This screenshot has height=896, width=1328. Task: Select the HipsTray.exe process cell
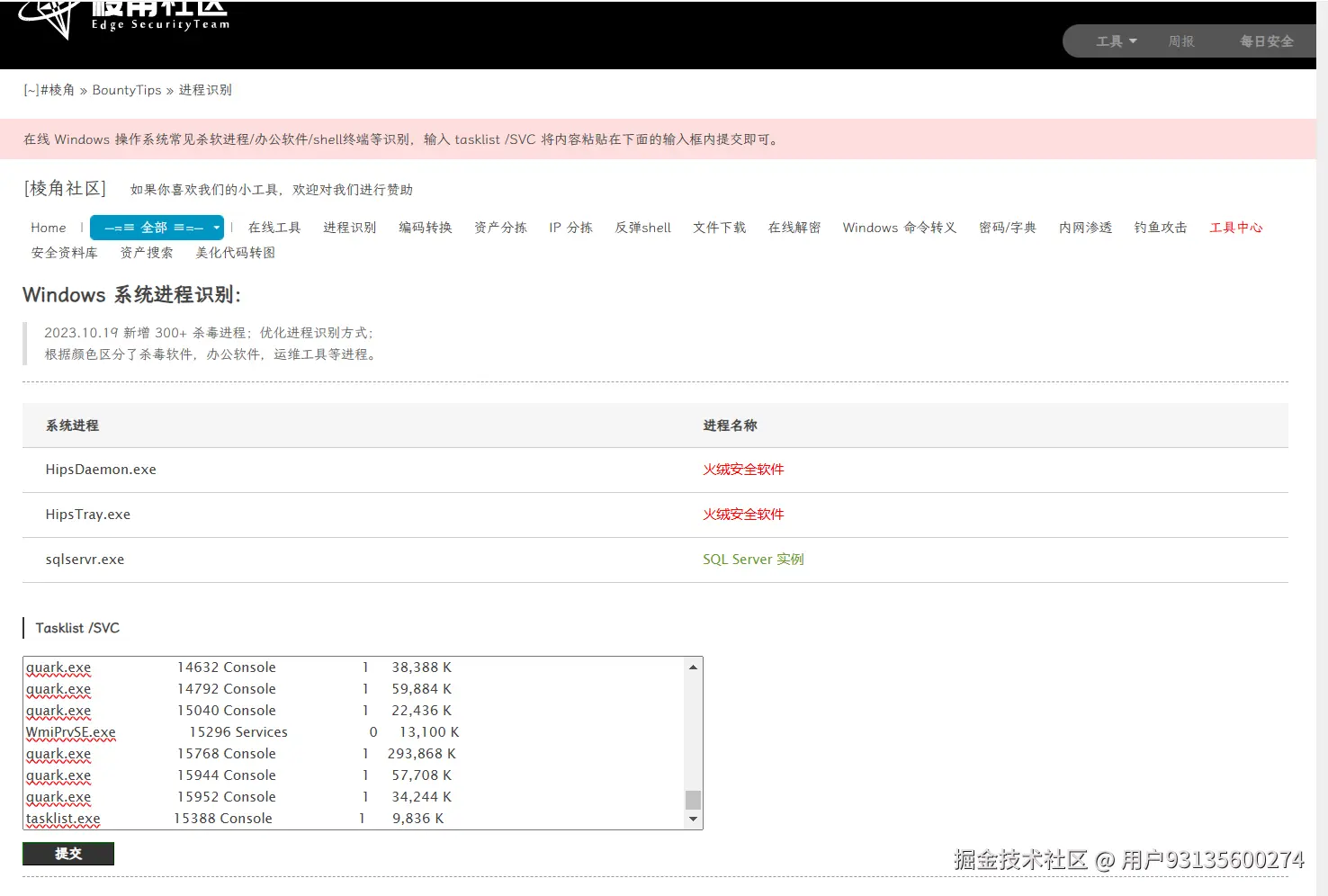[88, 515]
